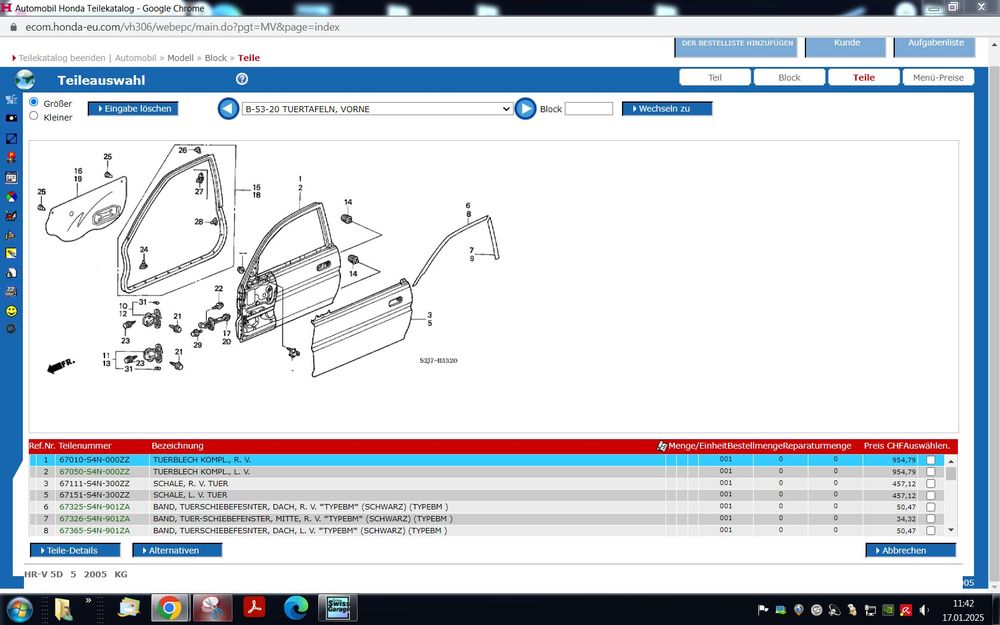Select the Größer radio button
This screenshot has width=1000, height=625.
tap(34, 102)
